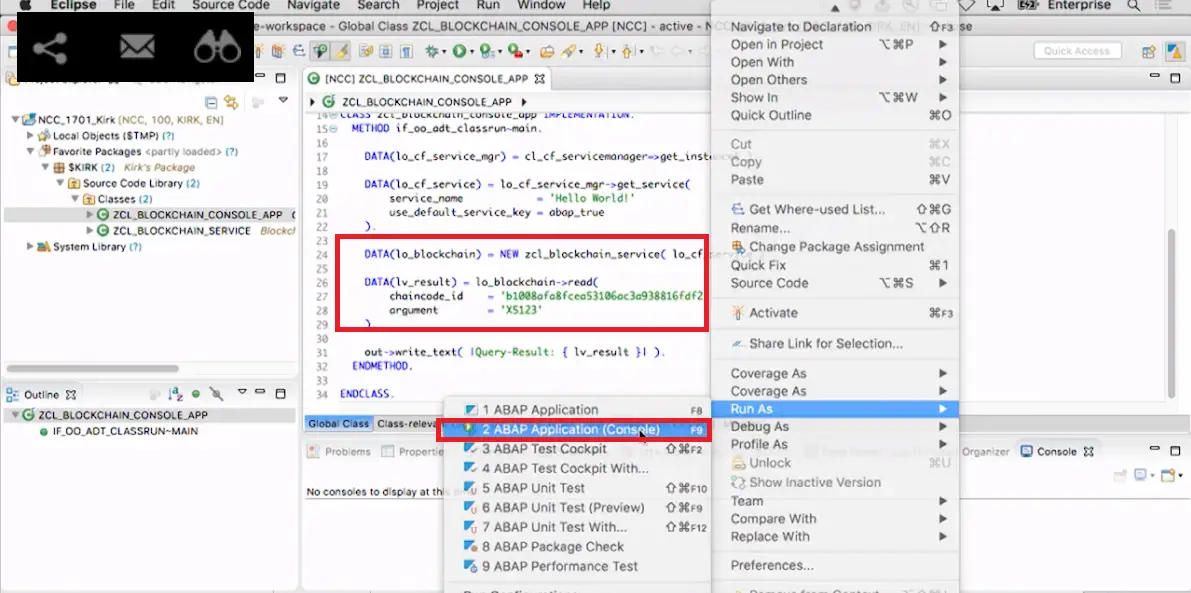Image resolution: width=1191 pixels, height=593 pixels.
Task: Open the Debug As submenu
Action: (x=836, y=427)
